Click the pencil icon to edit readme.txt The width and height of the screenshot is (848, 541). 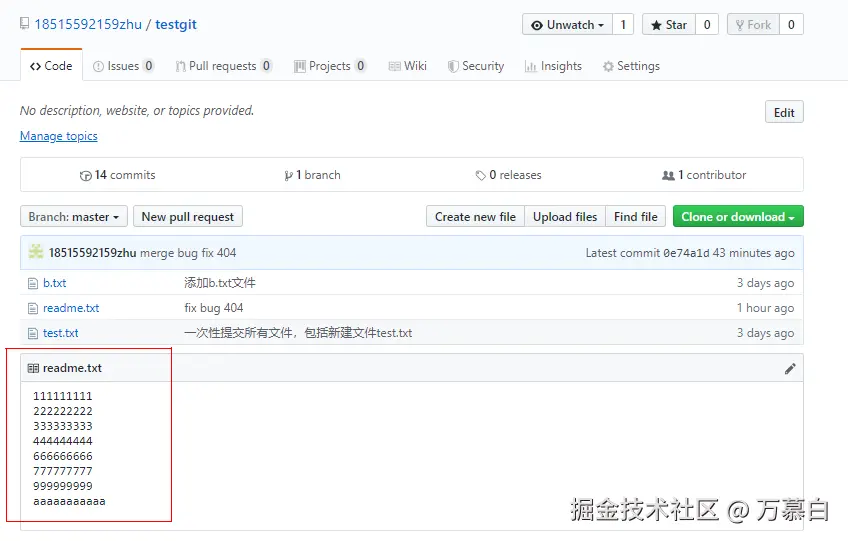(790, 368)
